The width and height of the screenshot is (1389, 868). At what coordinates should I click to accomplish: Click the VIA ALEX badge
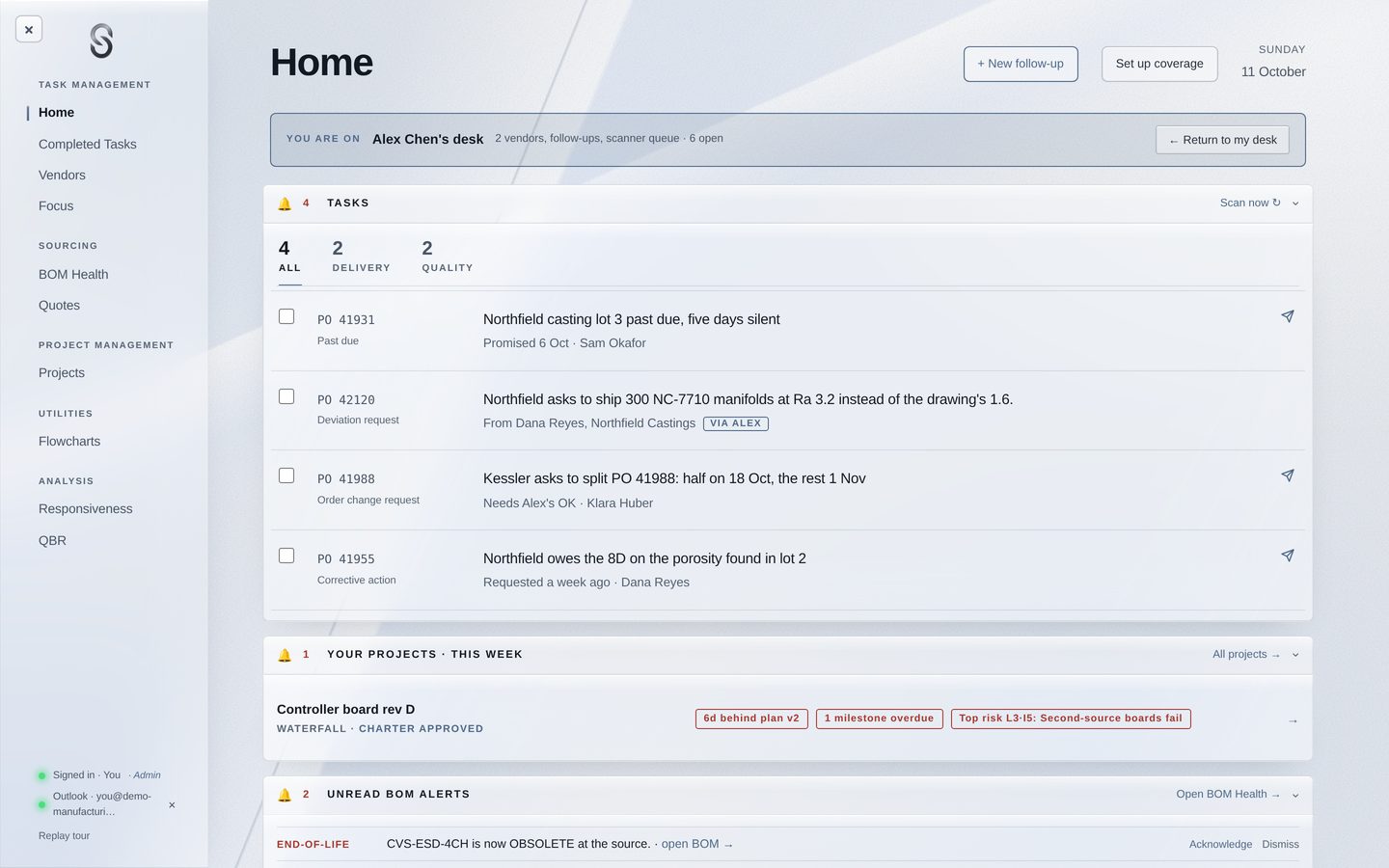click(736, 423)
